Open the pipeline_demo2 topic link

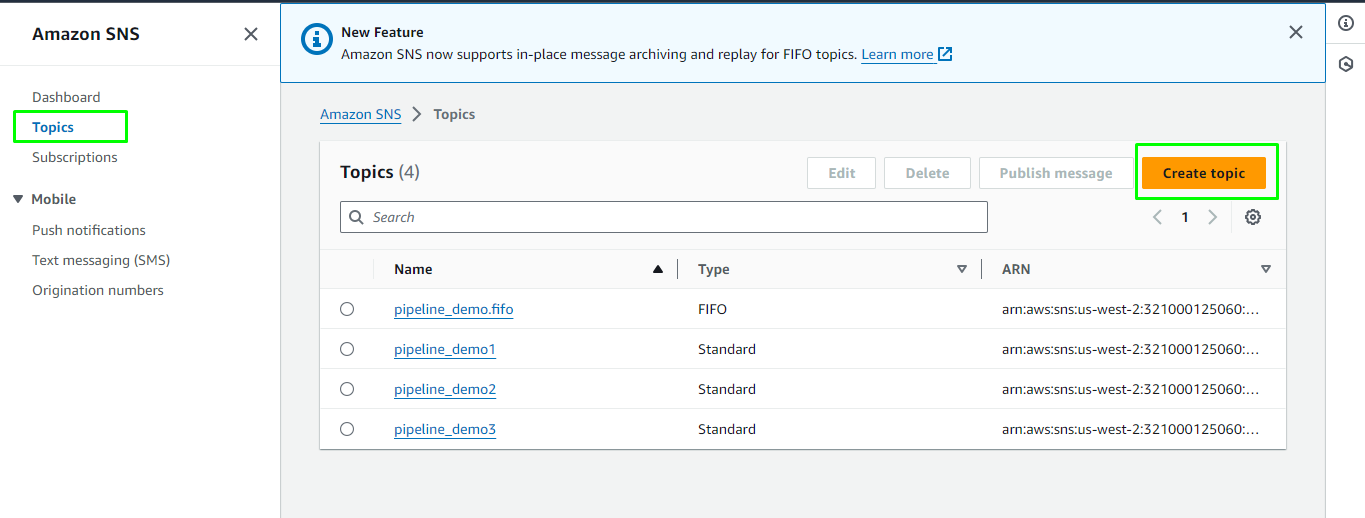click(x=445, y=389)
